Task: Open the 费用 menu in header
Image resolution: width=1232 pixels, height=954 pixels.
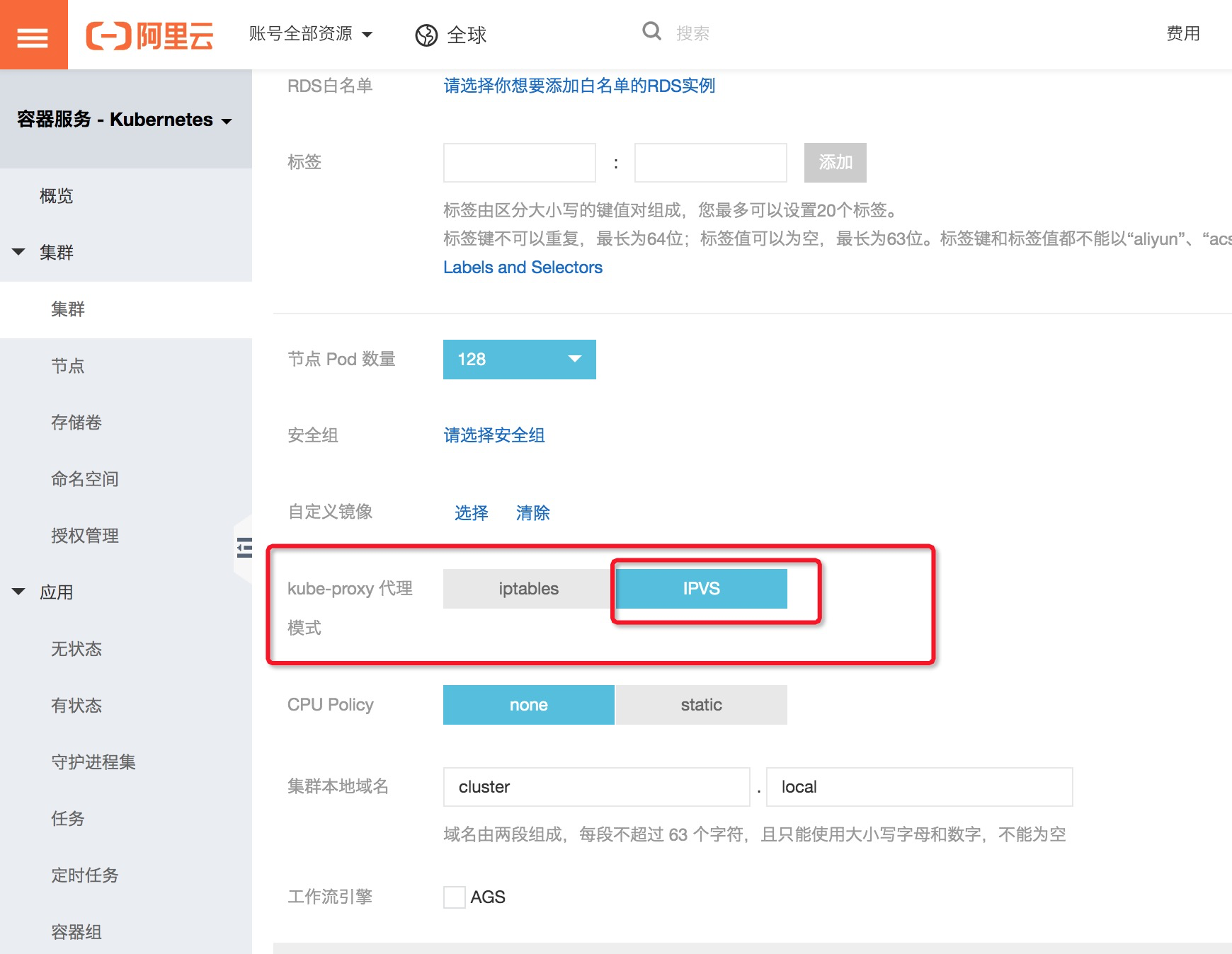Action: (1183, 33)
